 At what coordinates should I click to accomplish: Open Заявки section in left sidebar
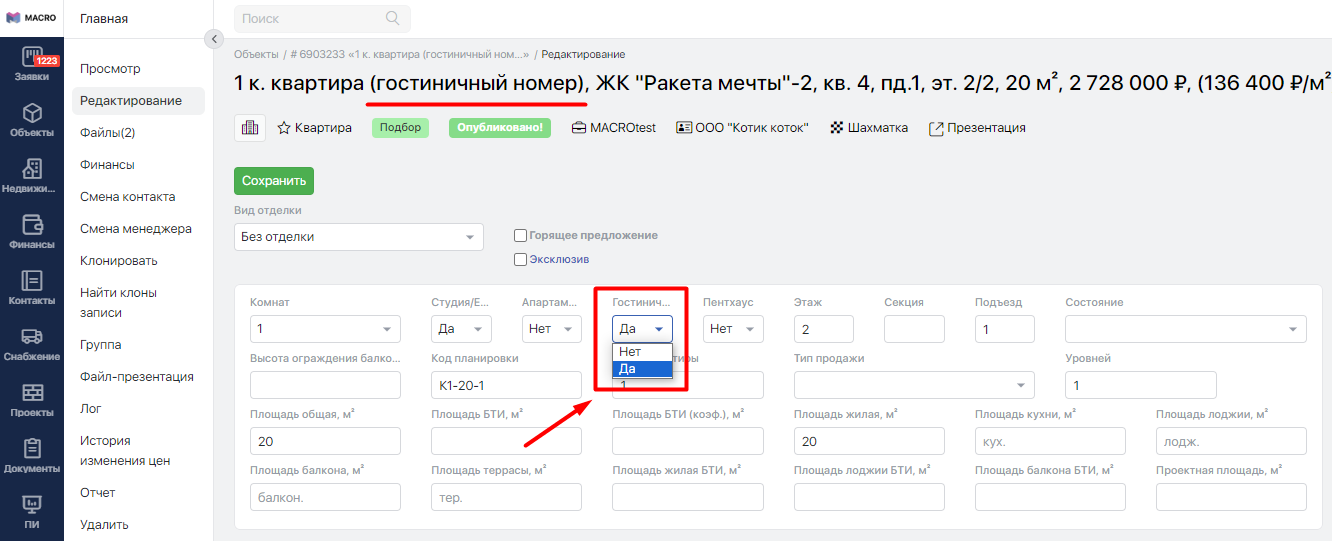pos(31,63)
